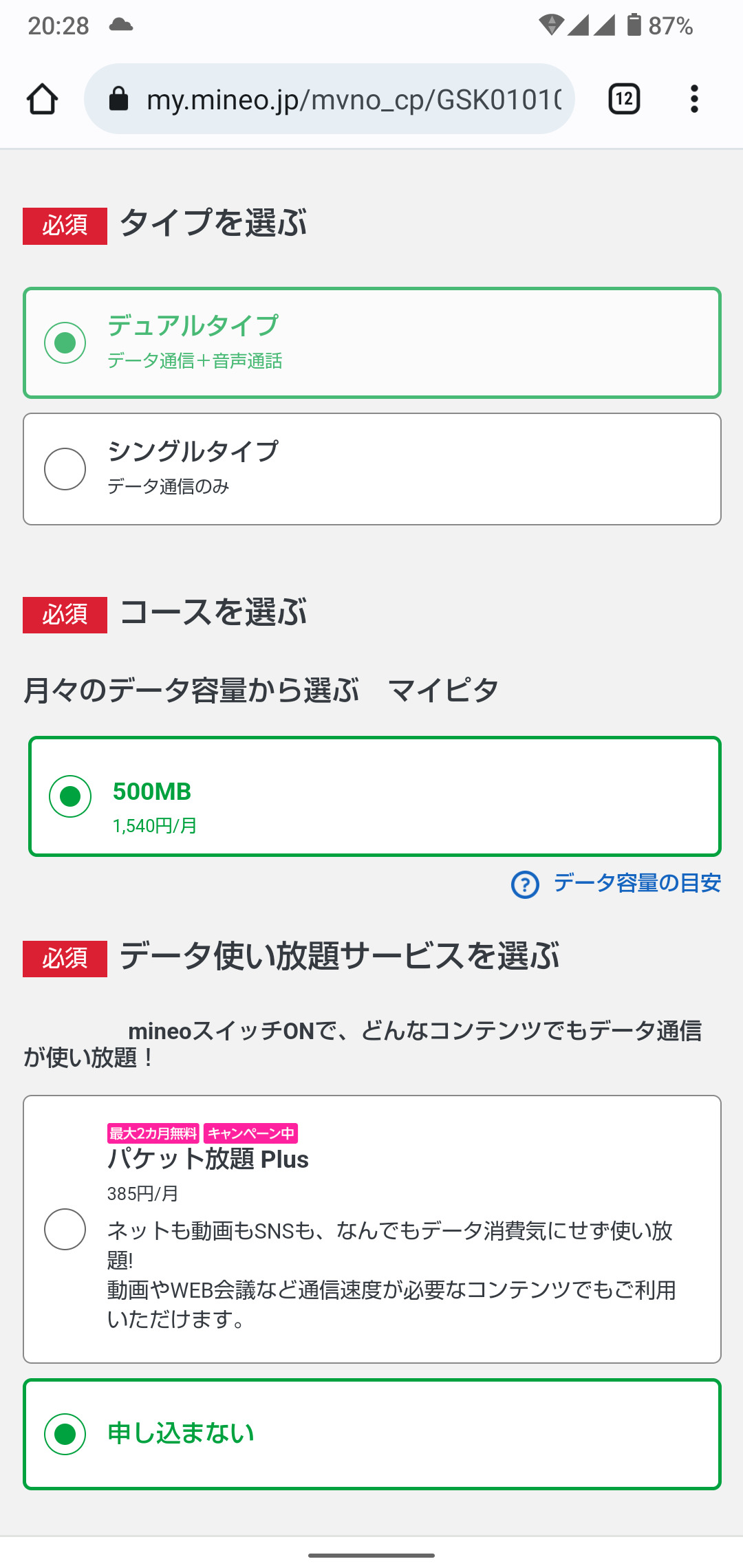The width and height of the screenshot is (743, 1568).
Task: Select the 申し込まない radio option
Action: 65,1434
